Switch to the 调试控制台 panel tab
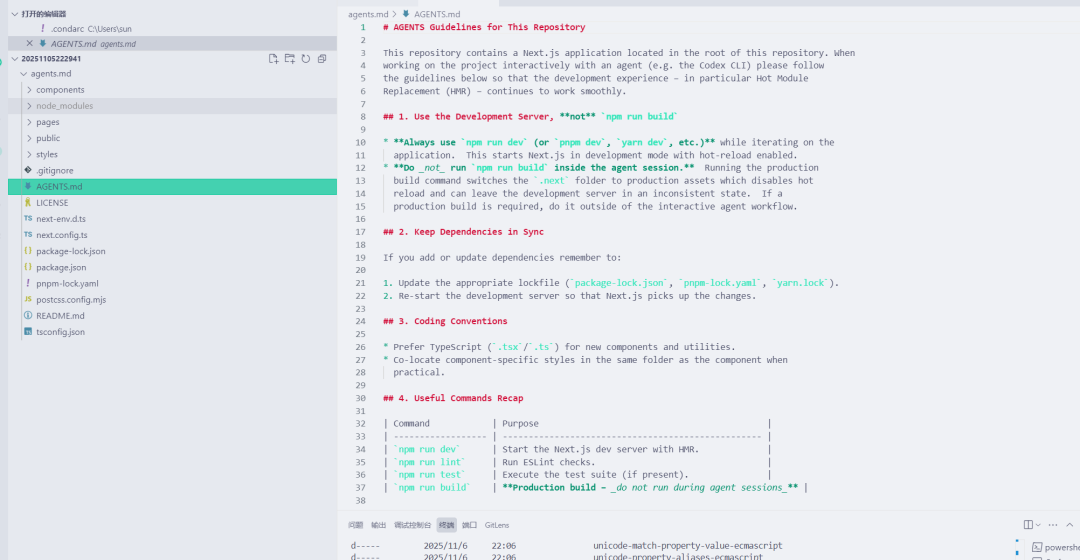This screenshot has width=1080, height=560. (413, 525)
